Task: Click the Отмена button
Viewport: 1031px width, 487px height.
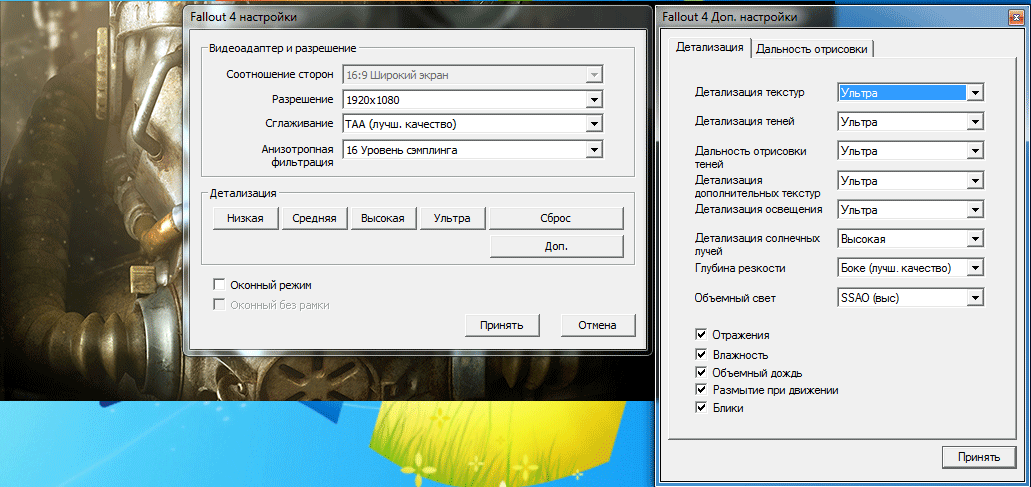Action: pyautogui.click(x=598, y=325)
